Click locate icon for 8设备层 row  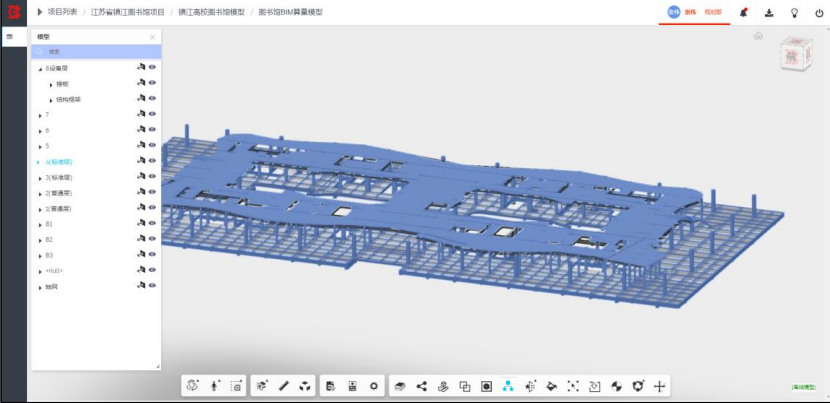click(x=141, y=67)
